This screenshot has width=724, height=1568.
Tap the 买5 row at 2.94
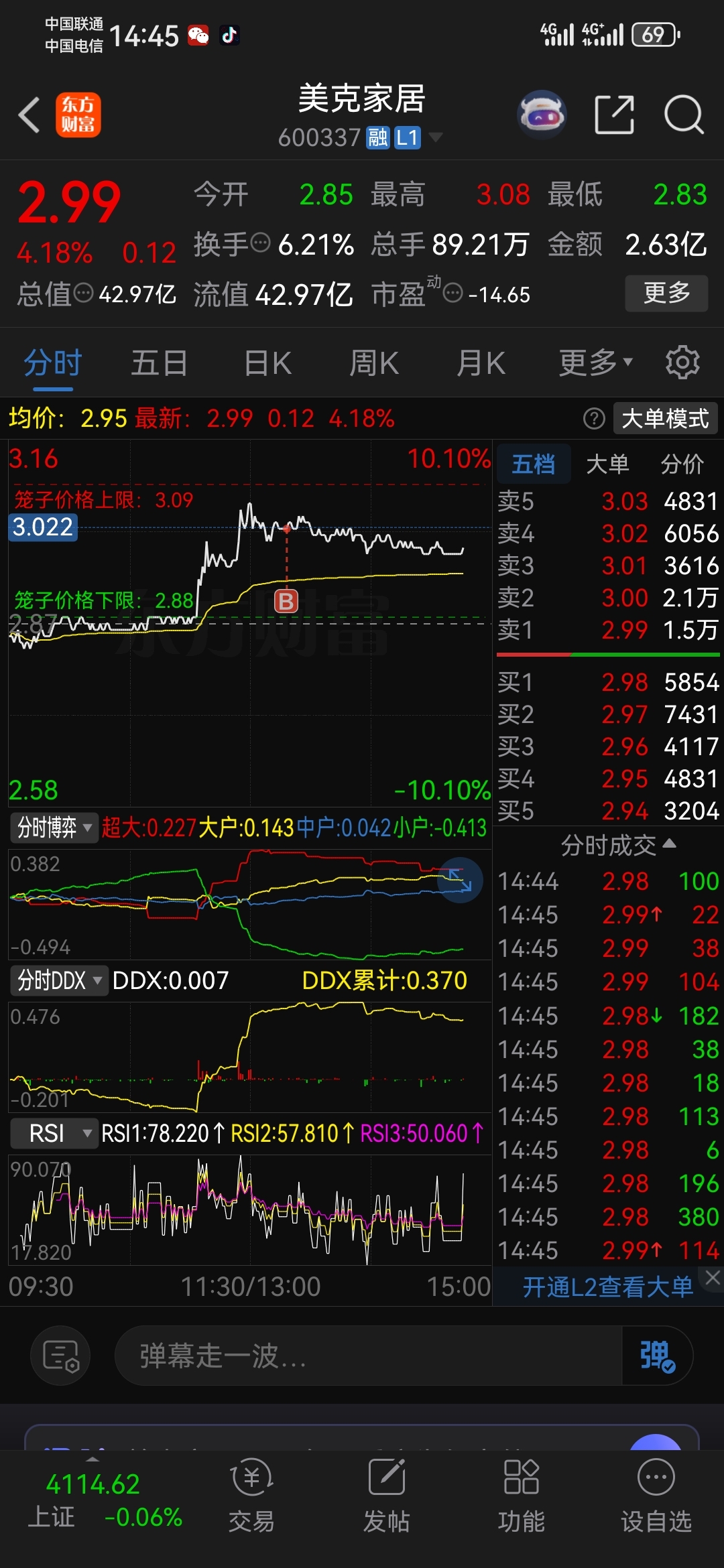click(608, 811)
